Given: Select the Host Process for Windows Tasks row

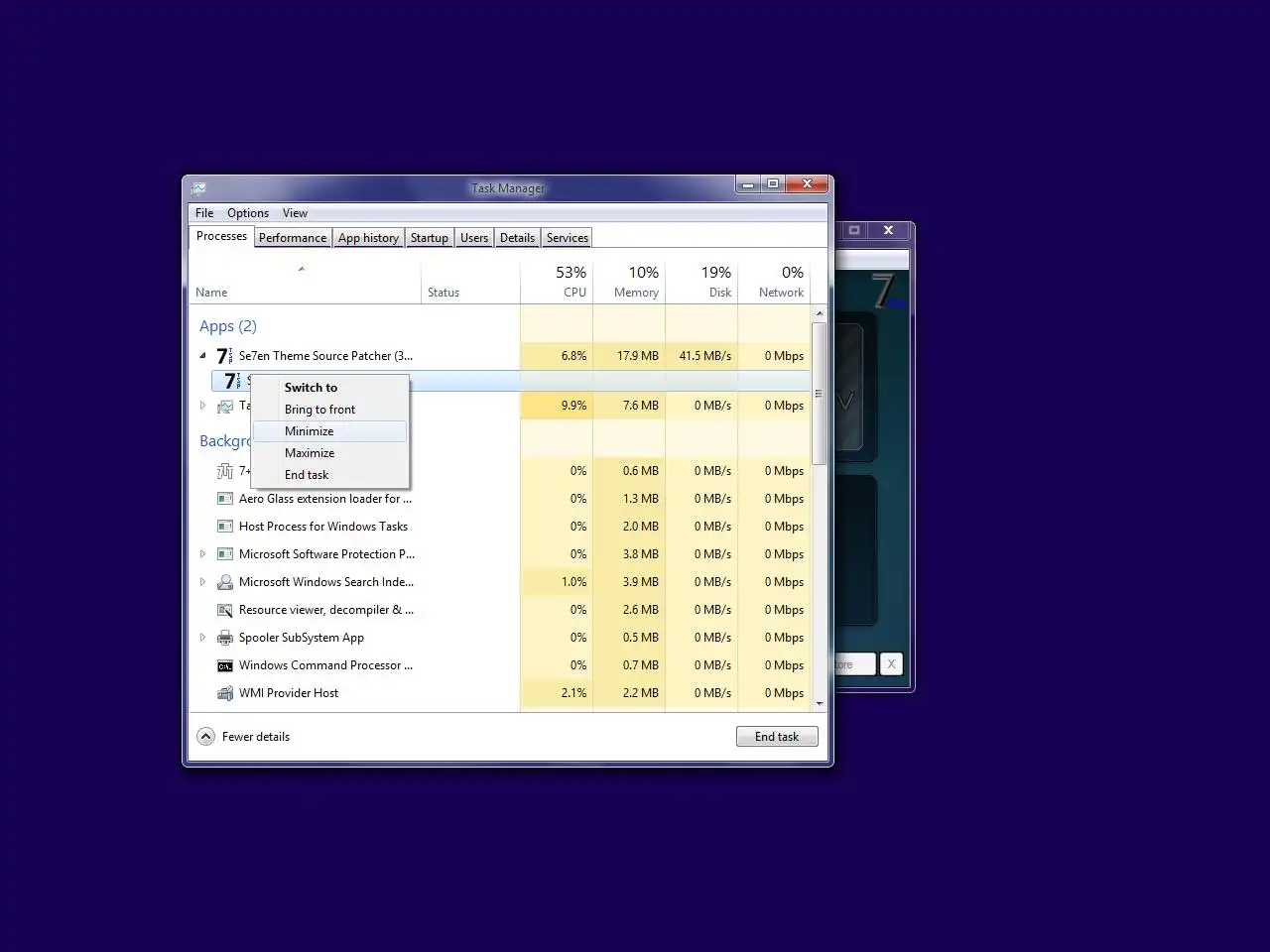Looking at the screenshot, I should tap(500, 527).
